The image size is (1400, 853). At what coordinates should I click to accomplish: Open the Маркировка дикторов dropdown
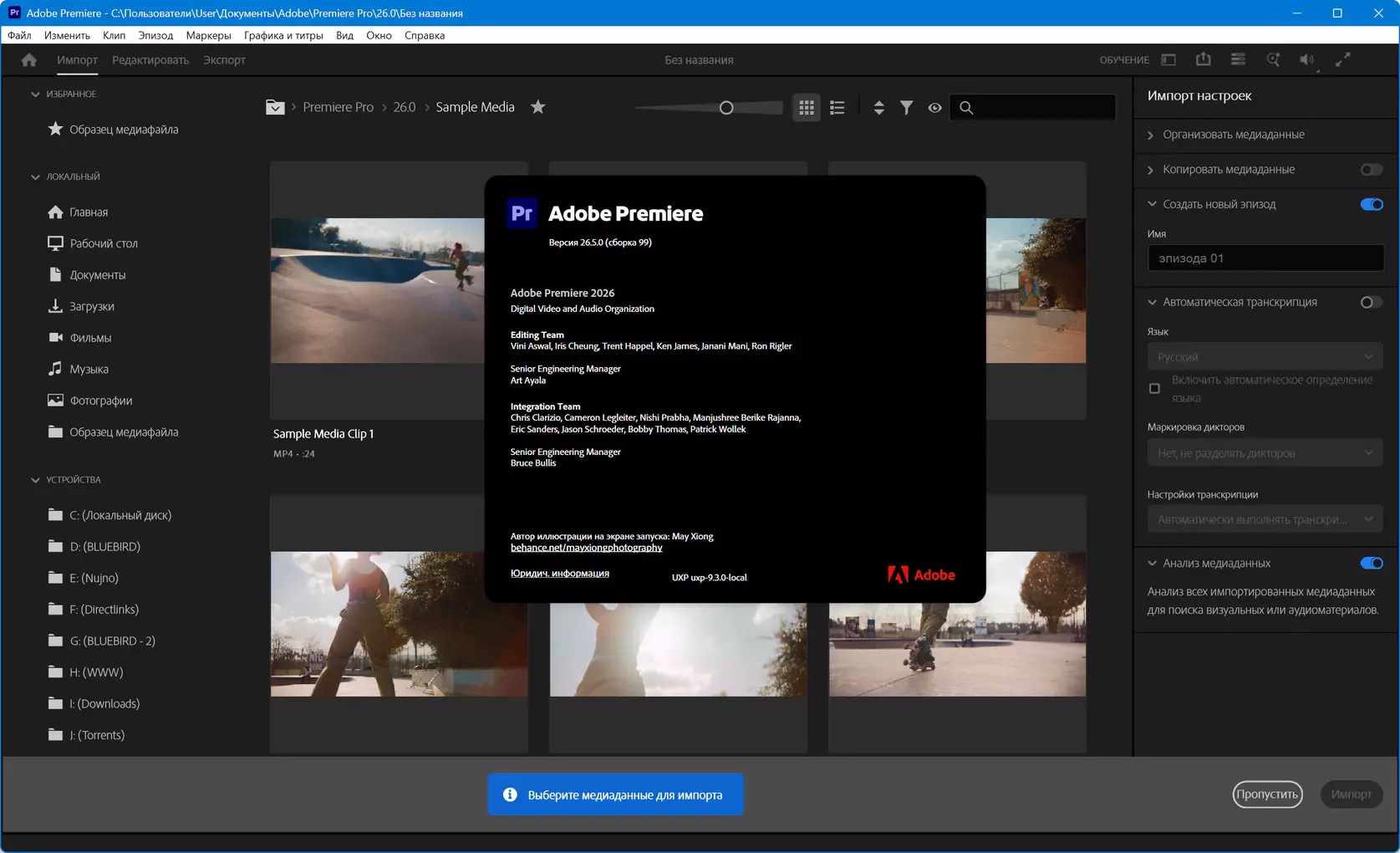pos(1265,453)
